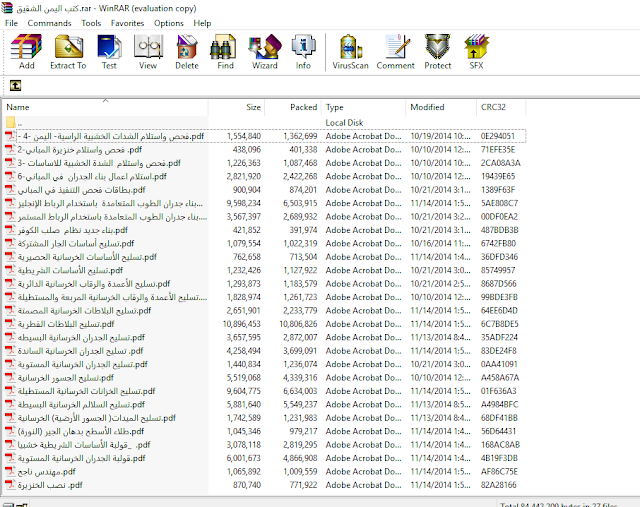640x507 pixels.
Task: Open the Comment tool
Action: click(396, 52)
